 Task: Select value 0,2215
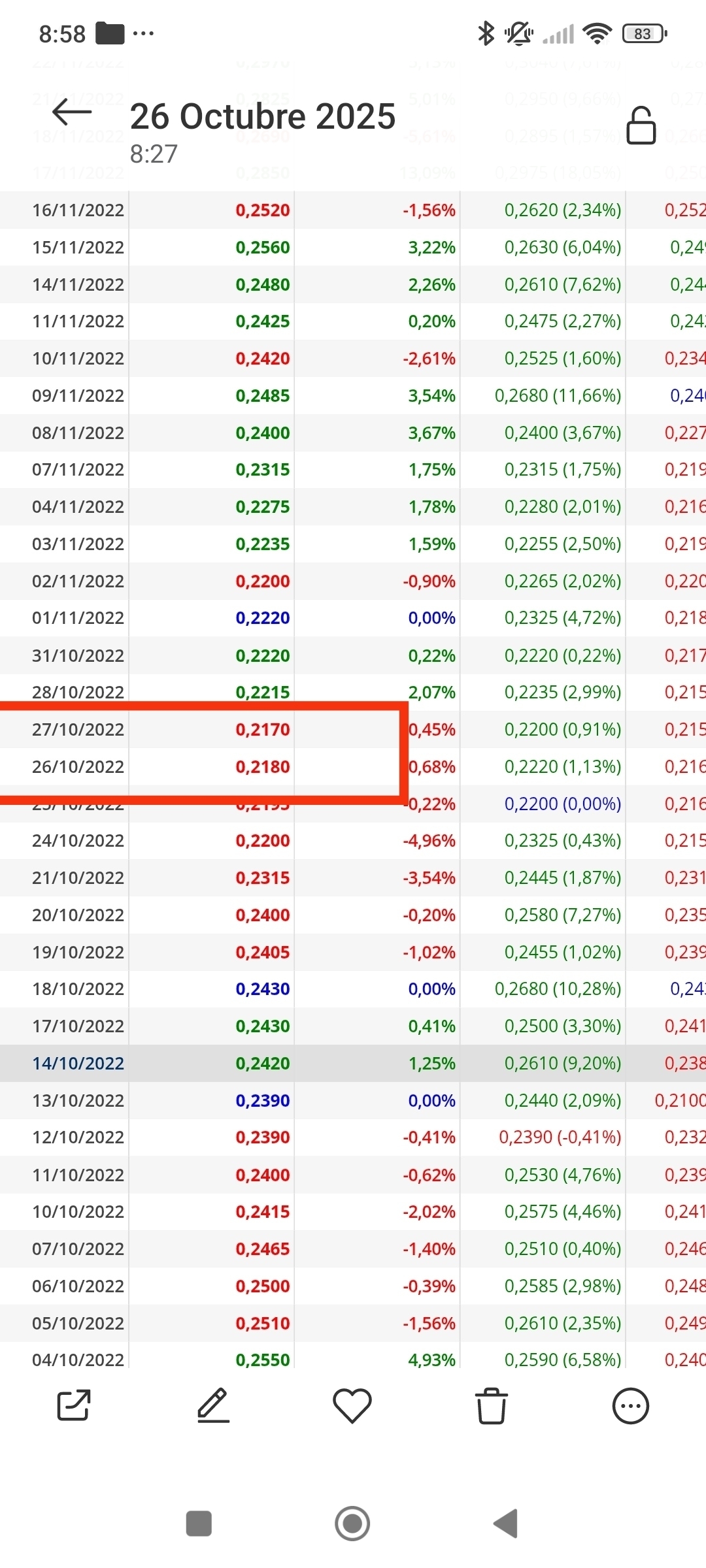(x=263, y=693)
